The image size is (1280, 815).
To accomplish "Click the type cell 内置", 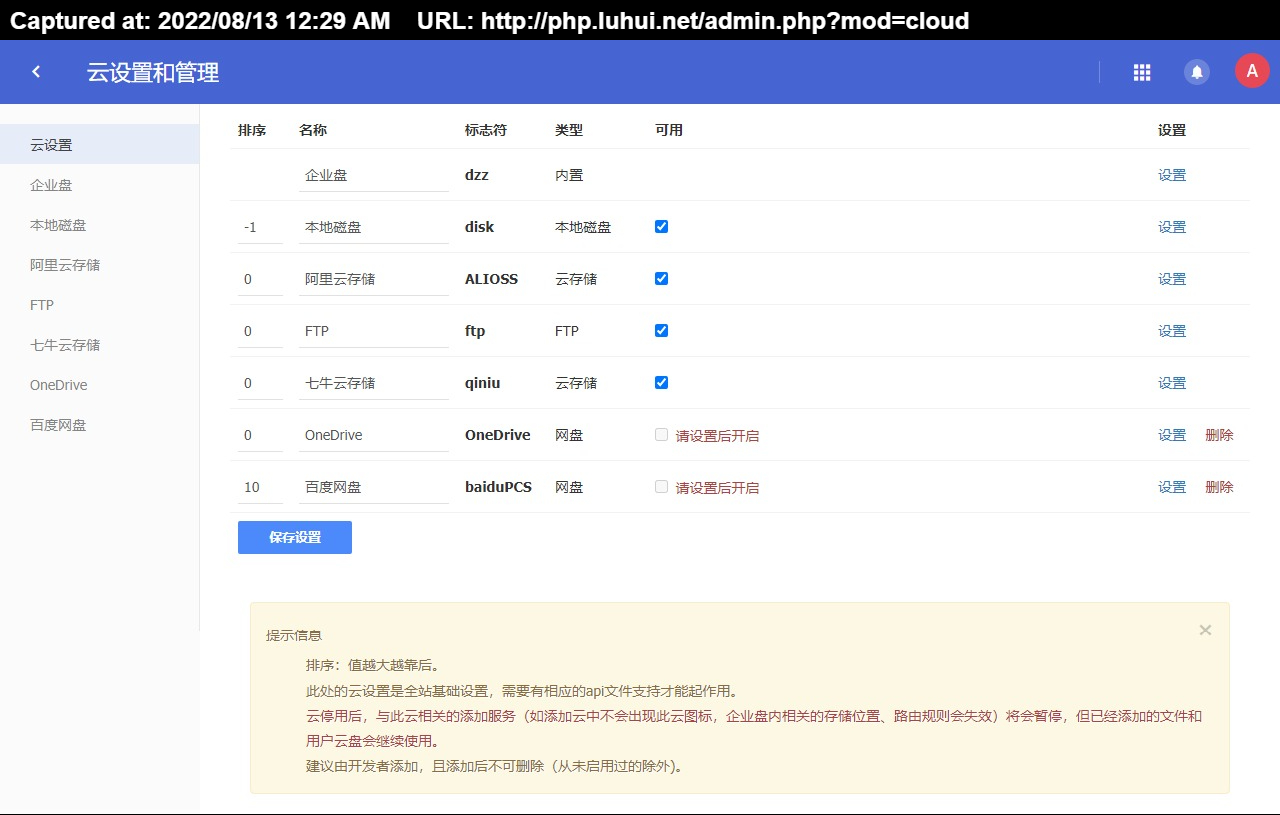I will point(569,175).
